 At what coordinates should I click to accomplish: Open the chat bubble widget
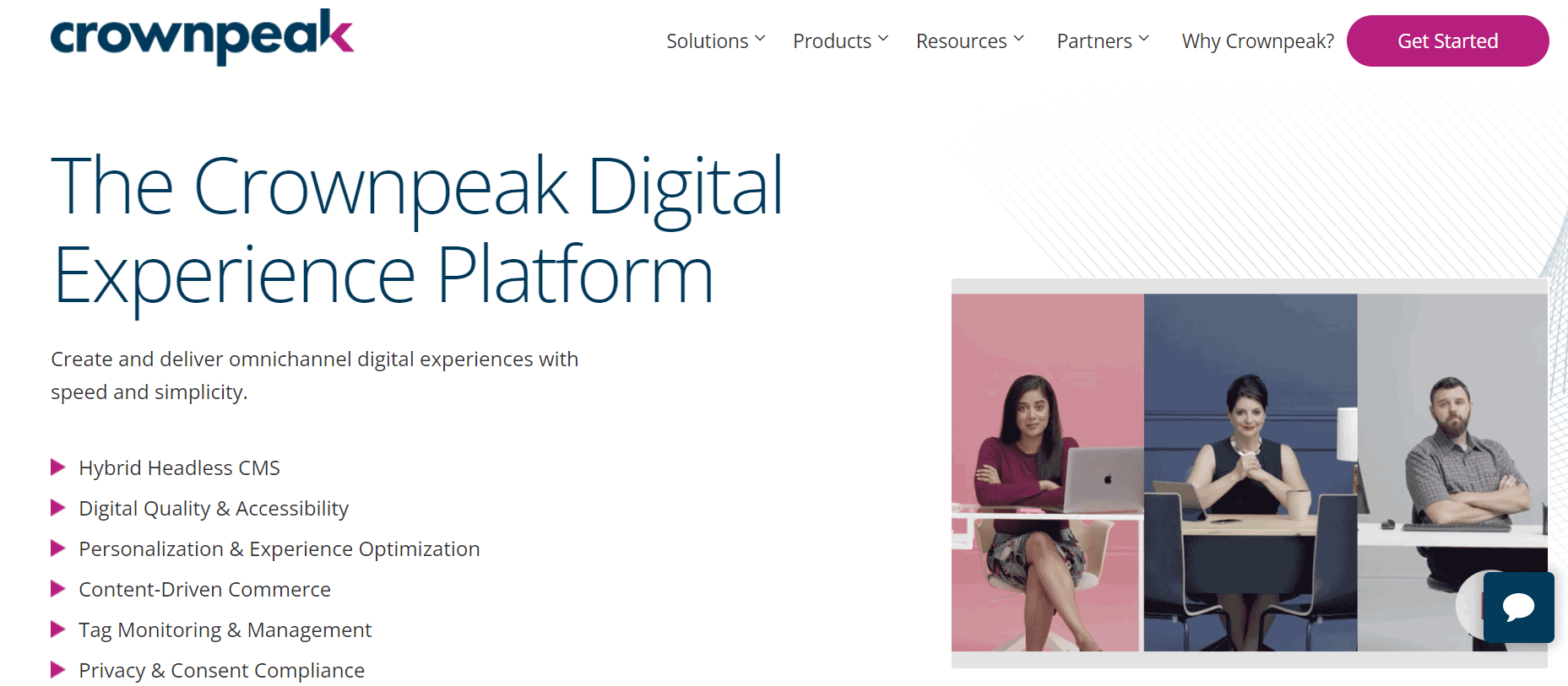pyautogui.click(x=1518, y=608)
